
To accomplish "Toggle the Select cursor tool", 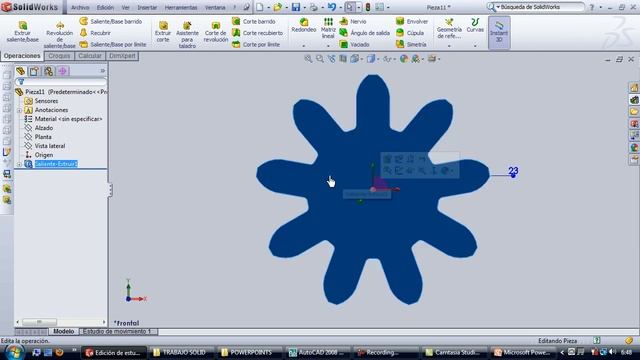I will pos(350,7).
